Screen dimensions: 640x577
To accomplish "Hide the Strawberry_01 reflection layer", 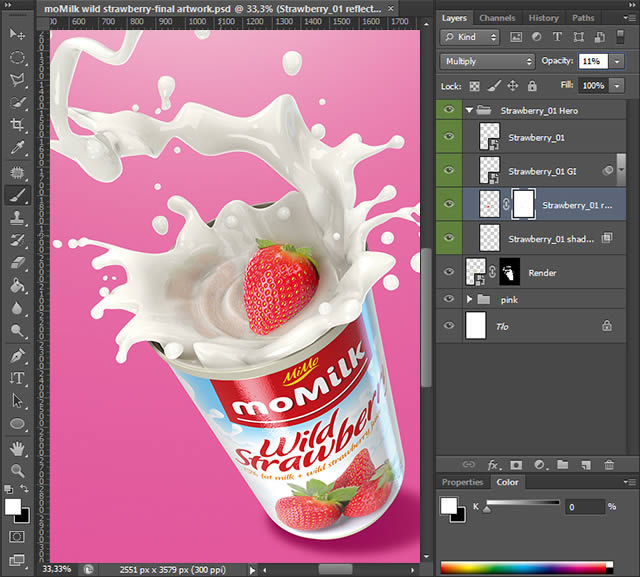I will coord(449,204).
